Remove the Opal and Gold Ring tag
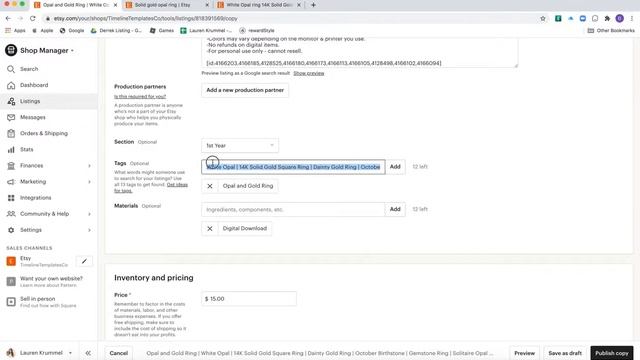The image size is (640, 360). (x=210, y=186)
